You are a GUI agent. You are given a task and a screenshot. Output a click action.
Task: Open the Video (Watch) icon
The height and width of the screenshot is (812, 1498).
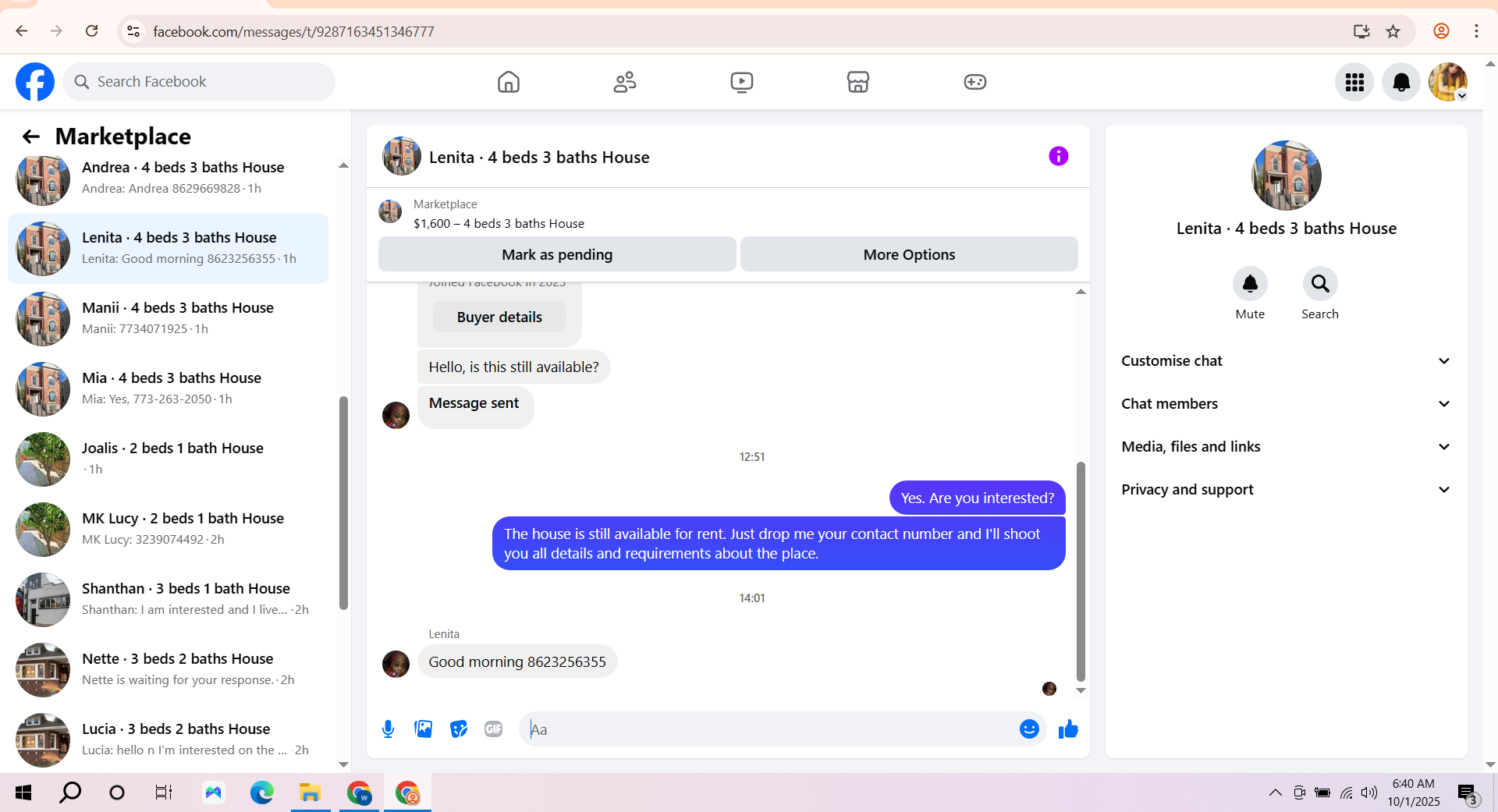(x=741, y=82)
